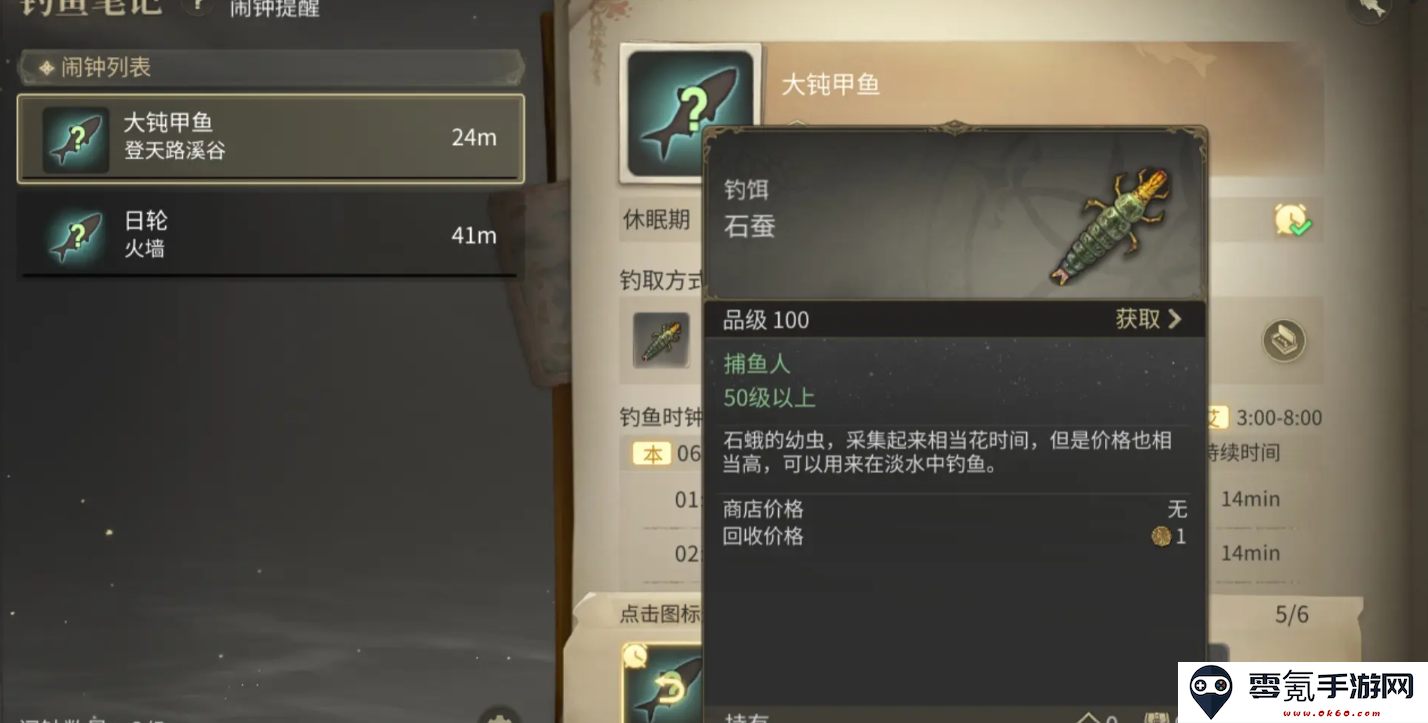Open the question mark help icon near 钓鱼笔记
The image size is (1428, 723).
click(x=197, y=6)
